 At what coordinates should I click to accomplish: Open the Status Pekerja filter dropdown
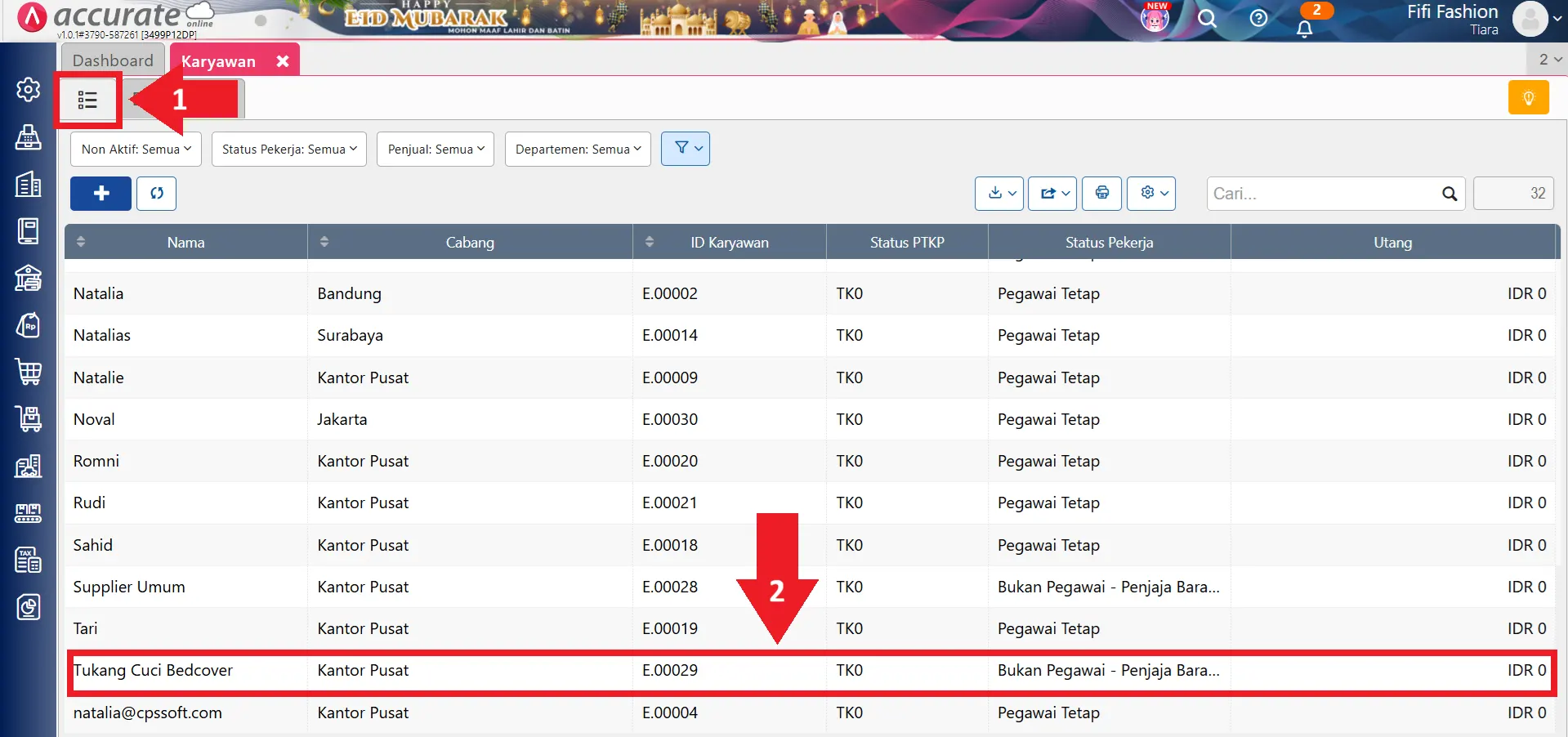pos(288,150)
